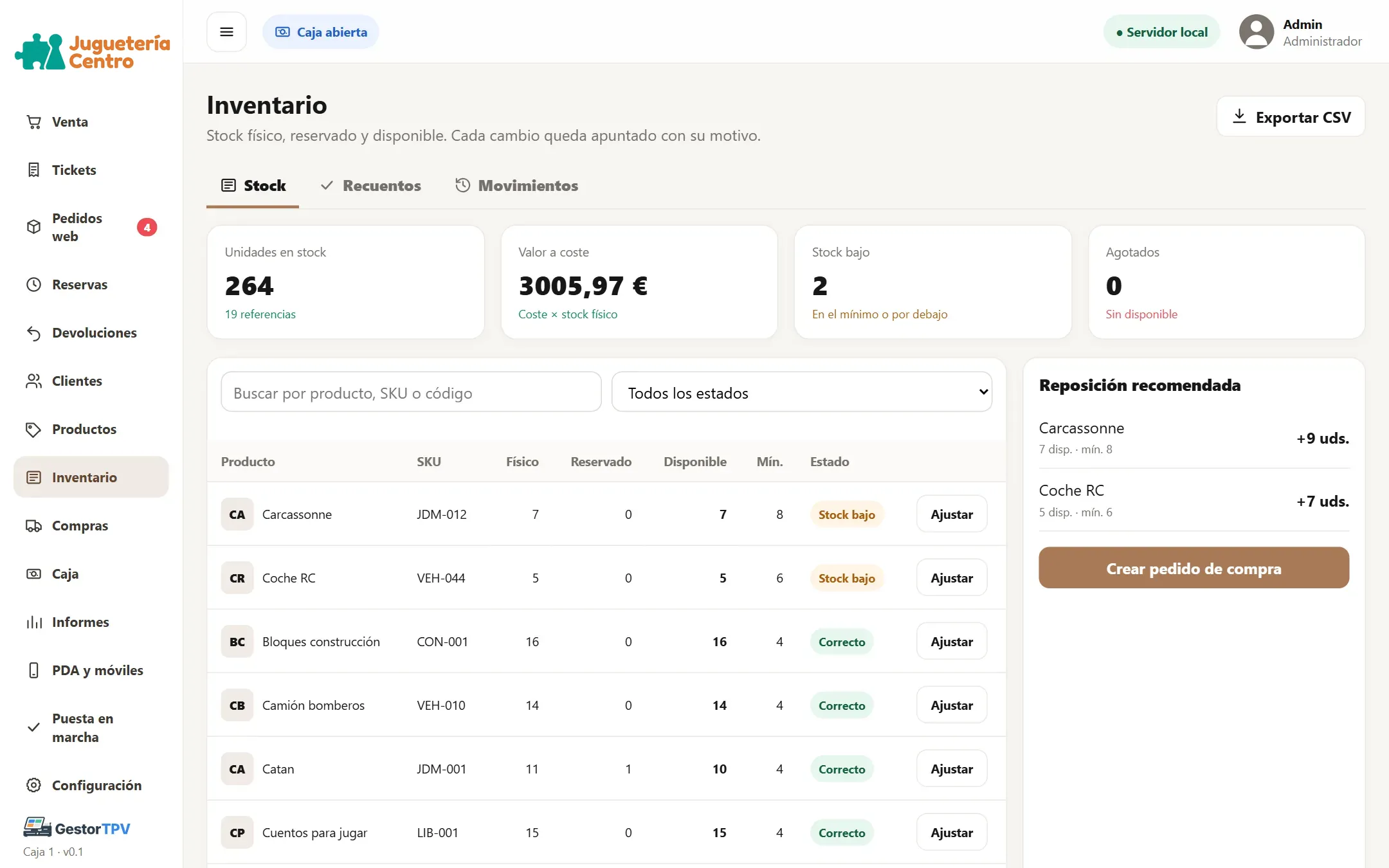The image size is (1389, 868).
Task: Click the GestorTPV logo
Action: [77, 828]
